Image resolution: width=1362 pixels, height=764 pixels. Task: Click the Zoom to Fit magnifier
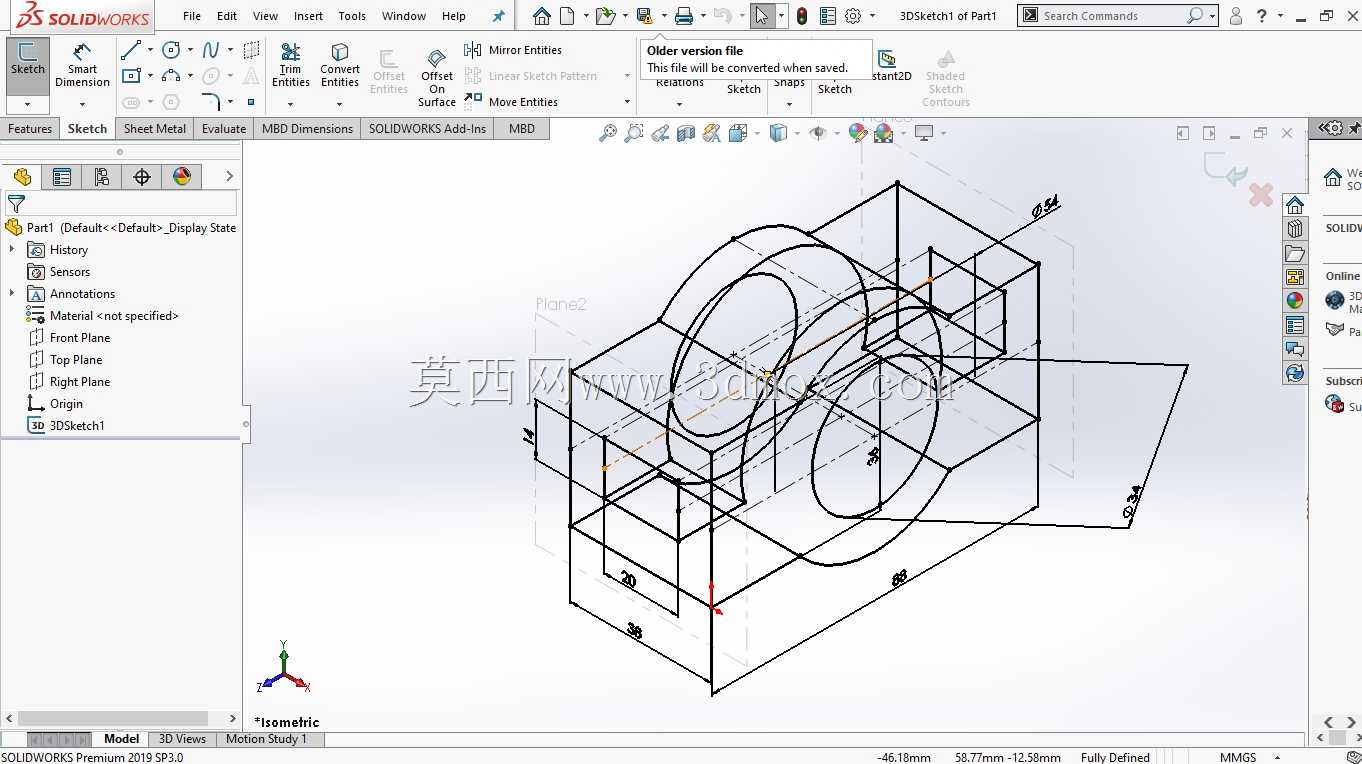coord(607,133)
